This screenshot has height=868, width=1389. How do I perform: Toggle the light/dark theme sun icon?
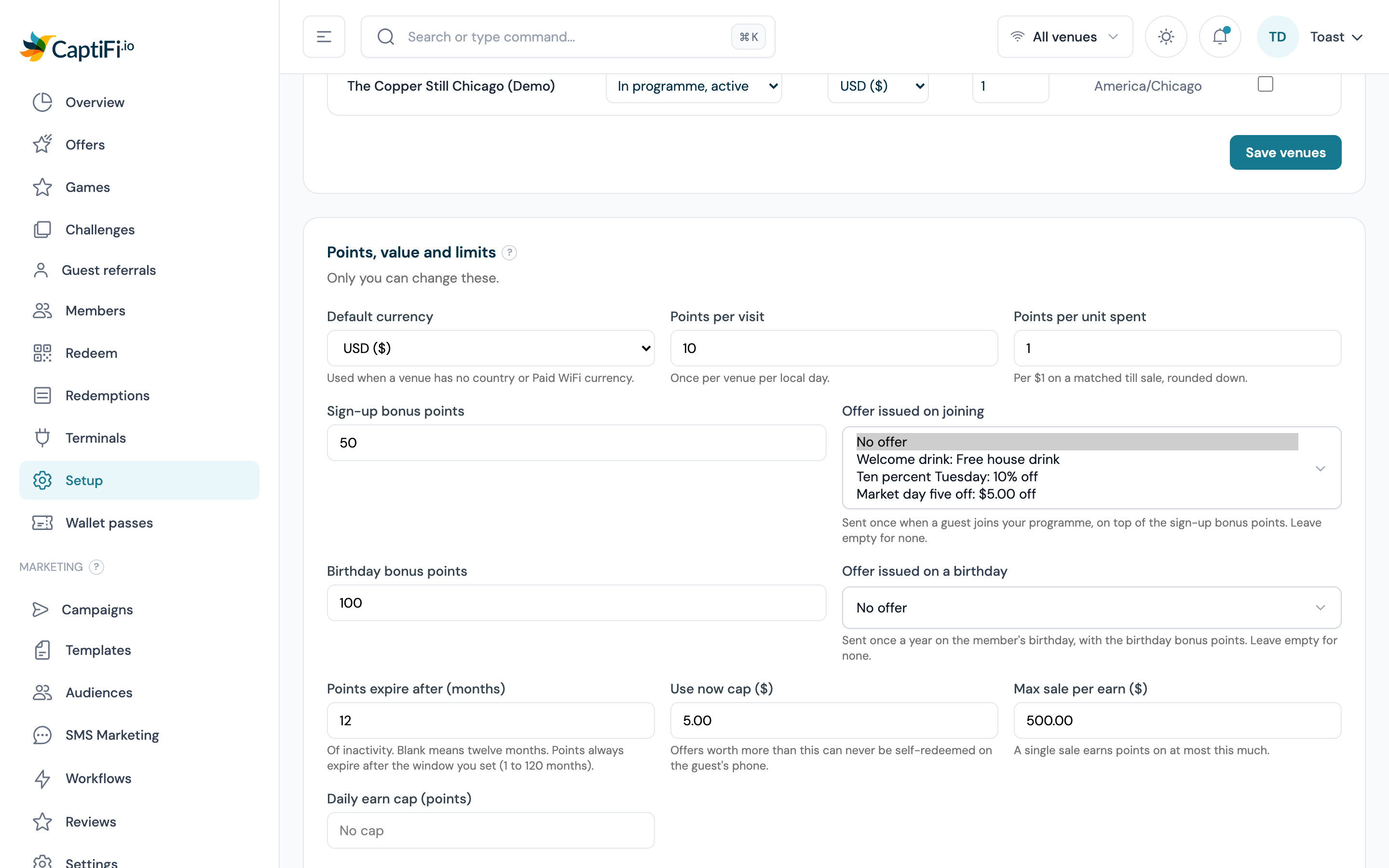(1166, 37)
